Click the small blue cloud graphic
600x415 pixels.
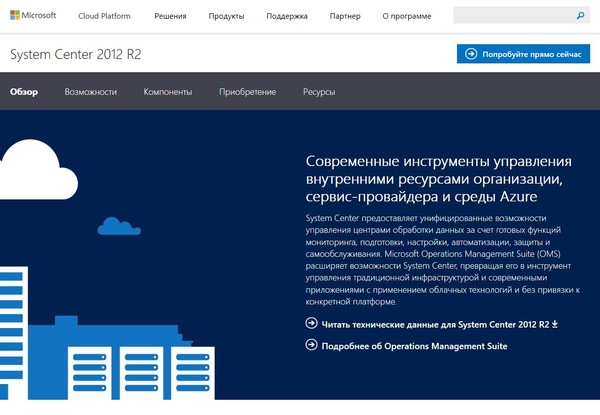[x=117, y=225]
